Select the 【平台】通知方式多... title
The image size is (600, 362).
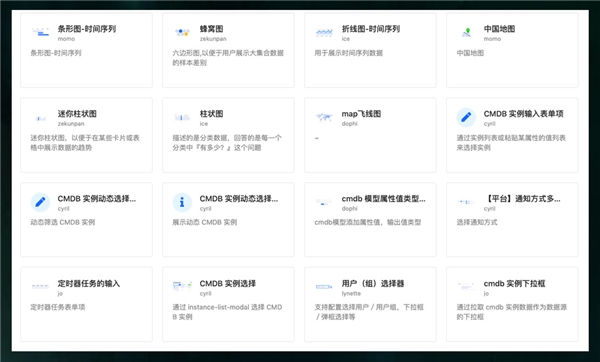click(x=523, y=199)
